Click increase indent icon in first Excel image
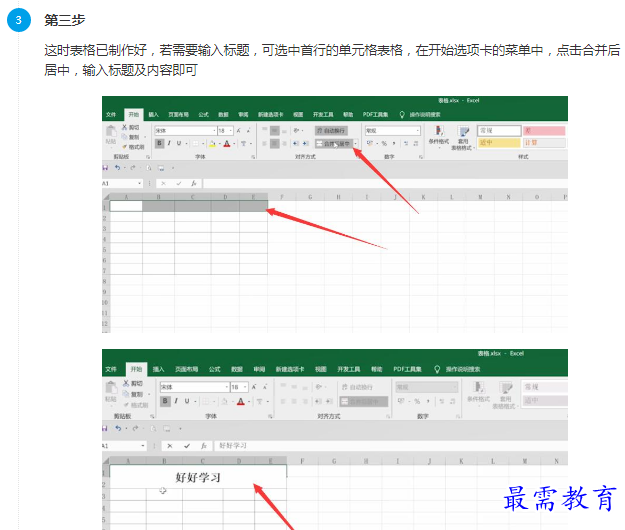The height and width of the screenshot is (530, 625). point(305,143)
